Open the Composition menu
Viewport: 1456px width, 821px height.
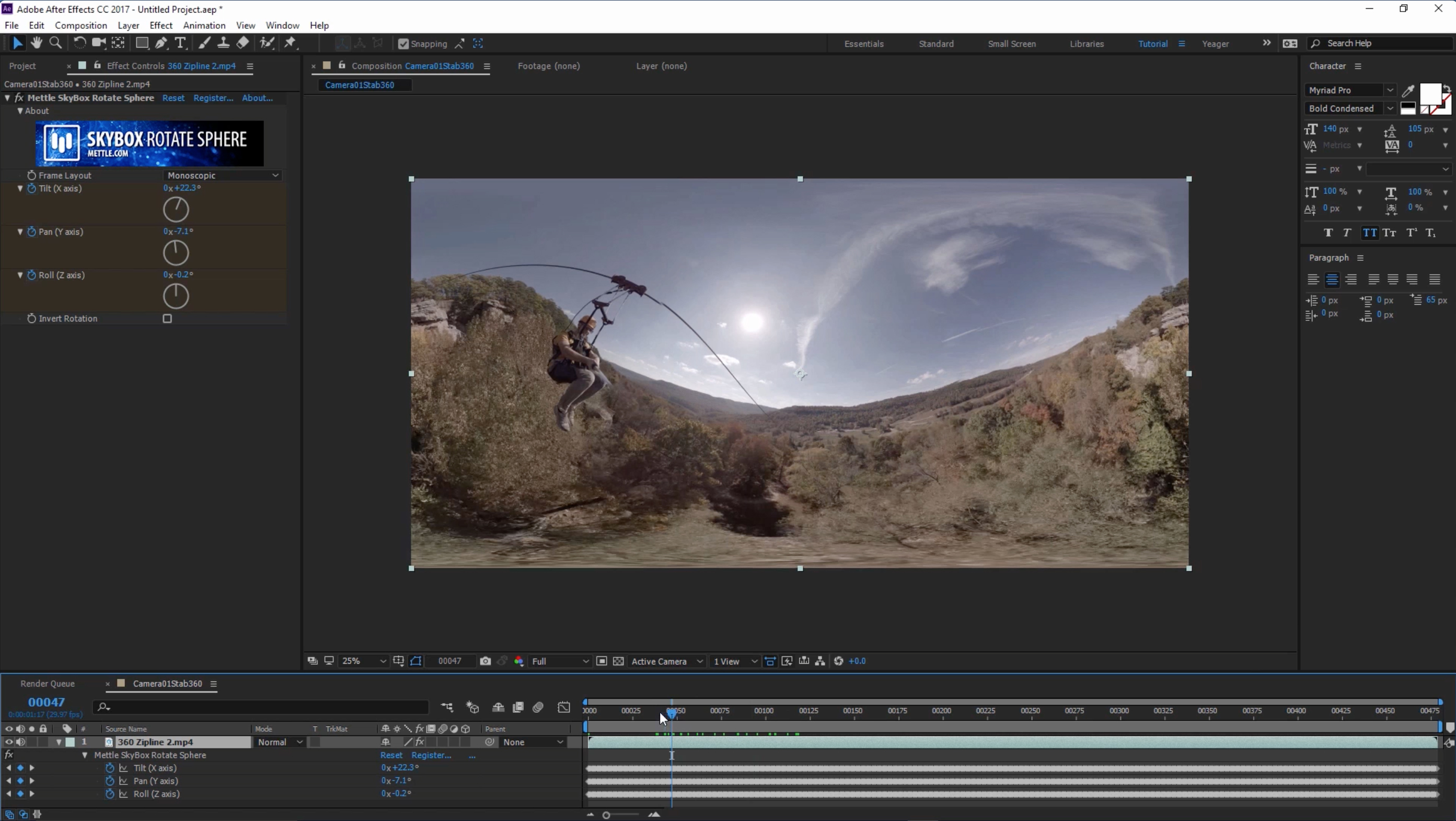[80, 26]
